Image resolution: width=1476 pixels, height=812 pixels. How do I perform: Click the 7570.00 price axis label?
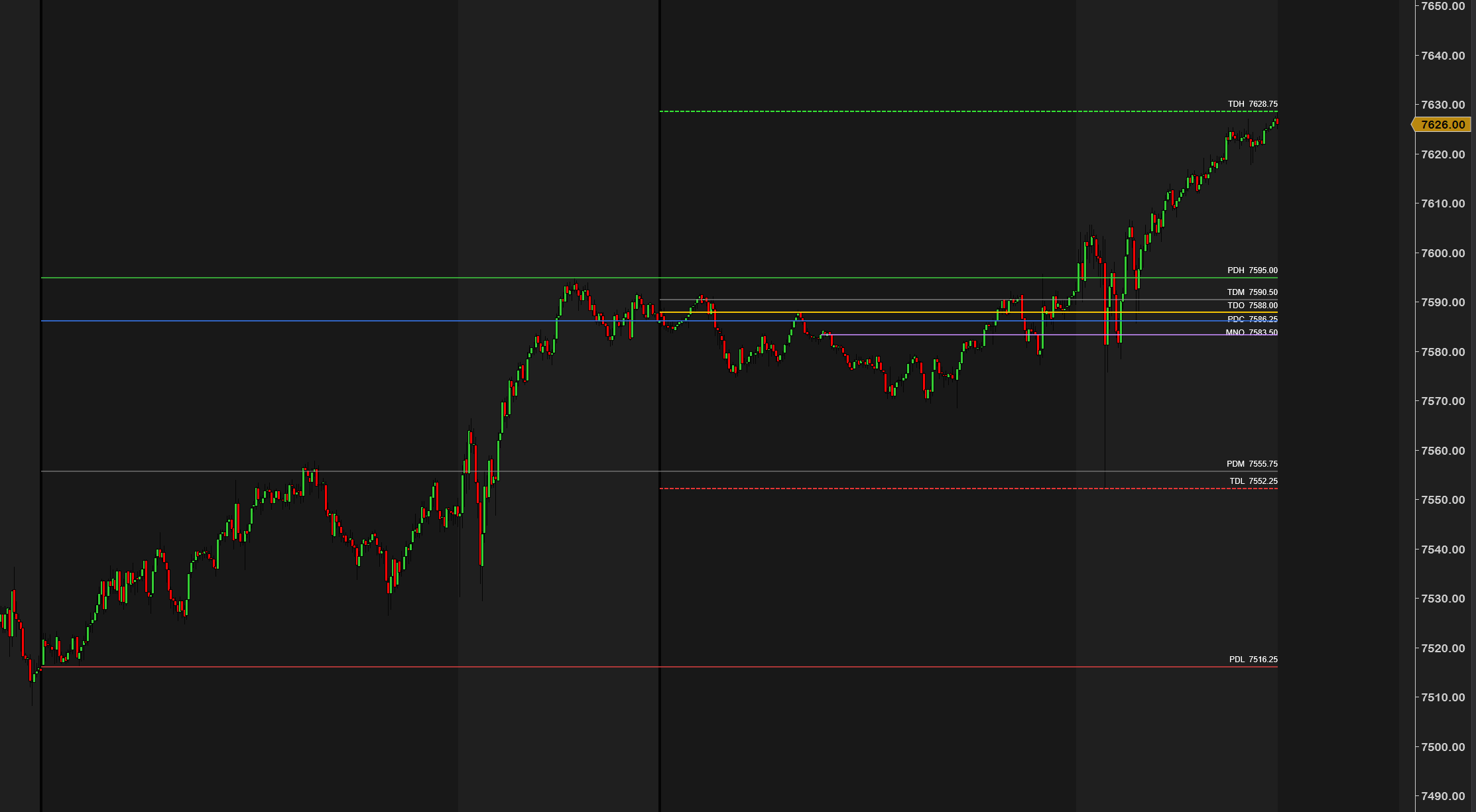click(x=1443, y=401)
